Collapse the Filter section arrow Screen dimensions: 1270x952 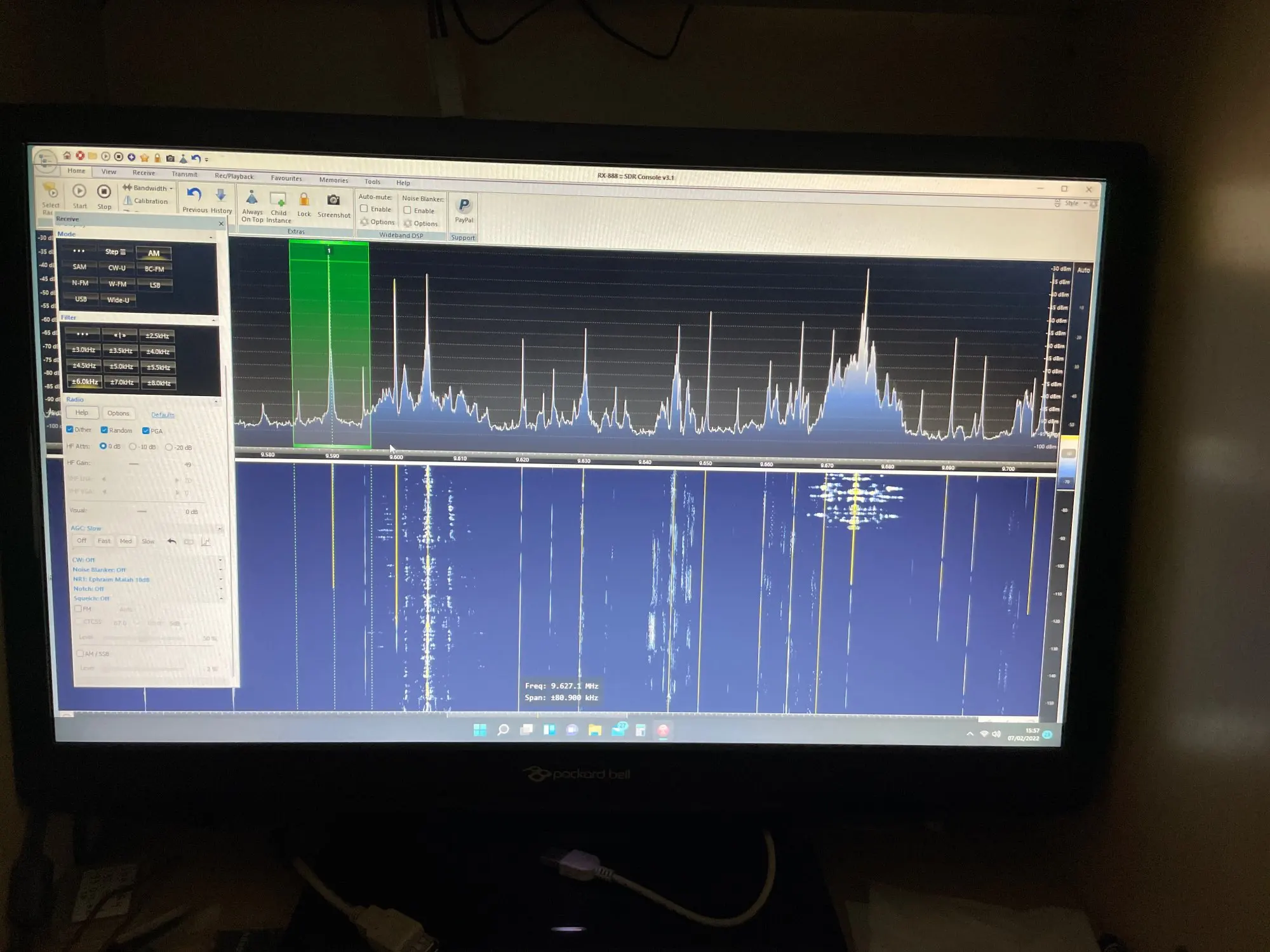(x=213, y=321)
